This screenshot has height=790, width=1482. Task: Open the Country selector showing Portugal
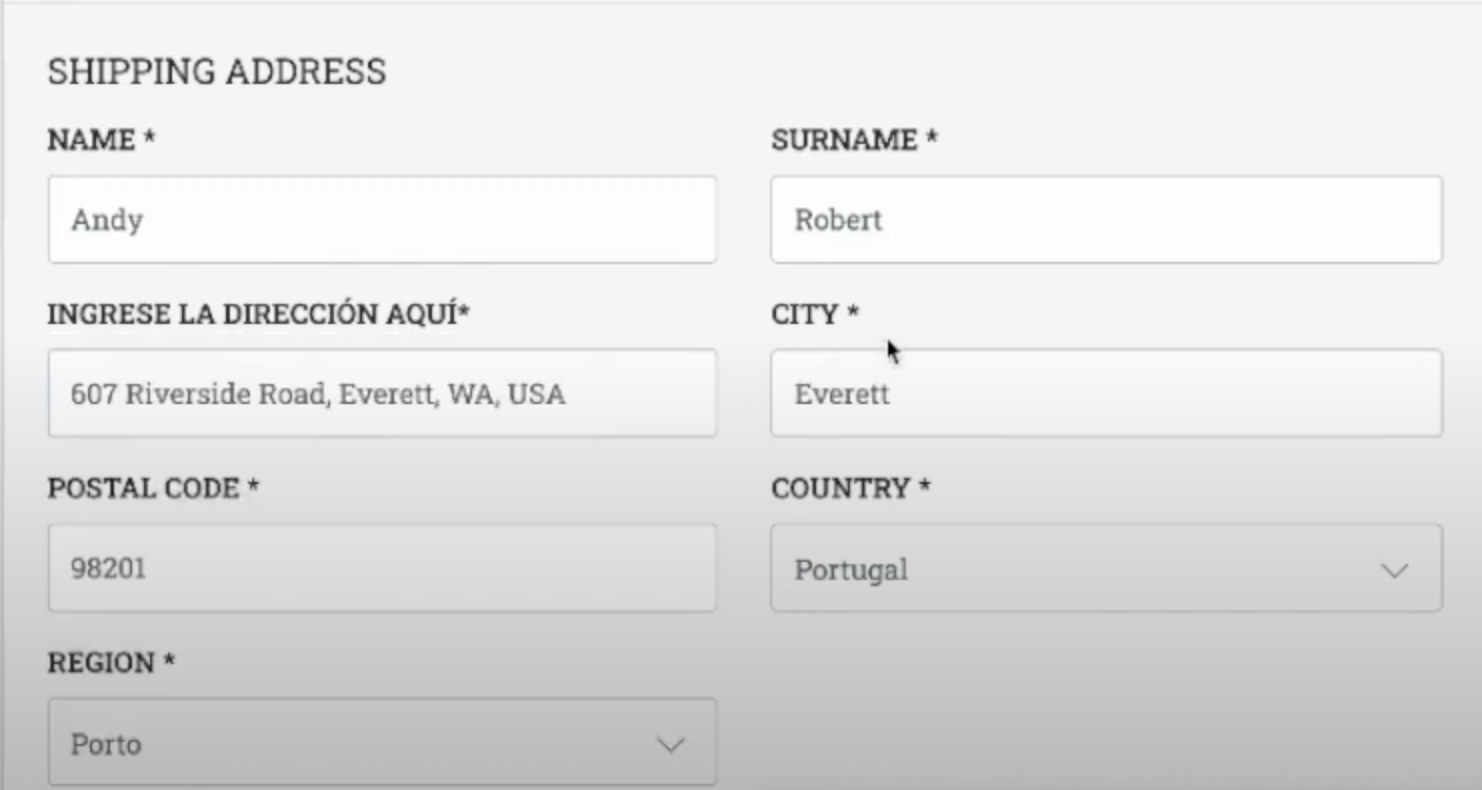1106,568
